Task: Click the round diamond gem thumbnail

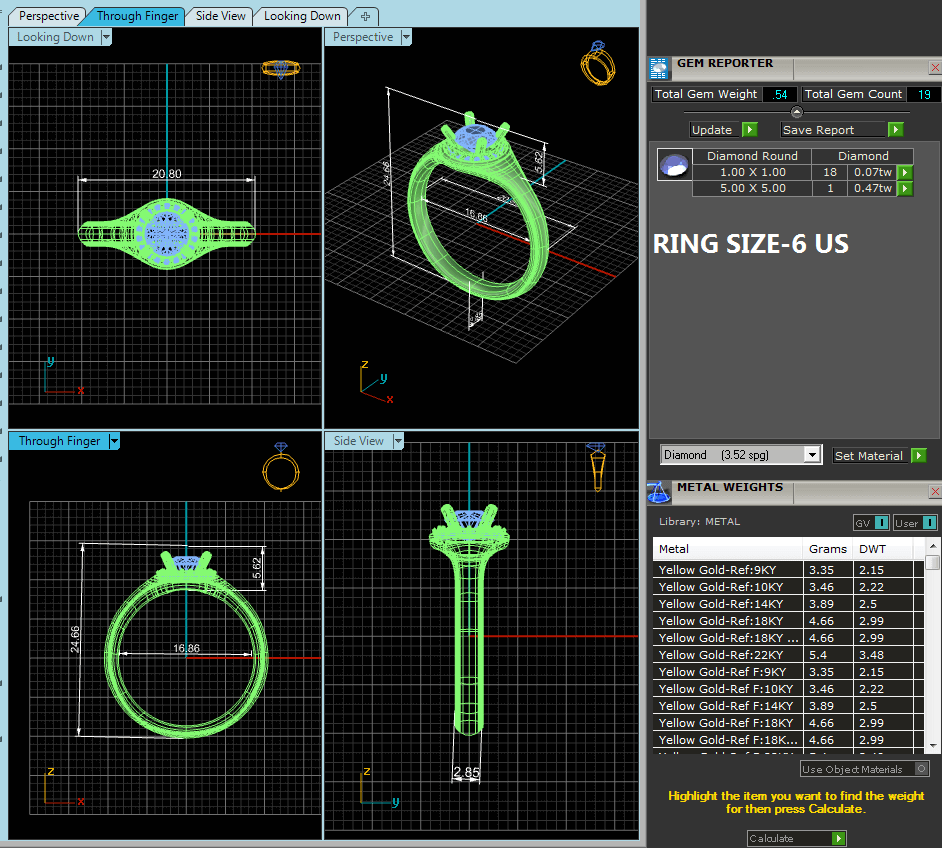Action: point(675,164)
